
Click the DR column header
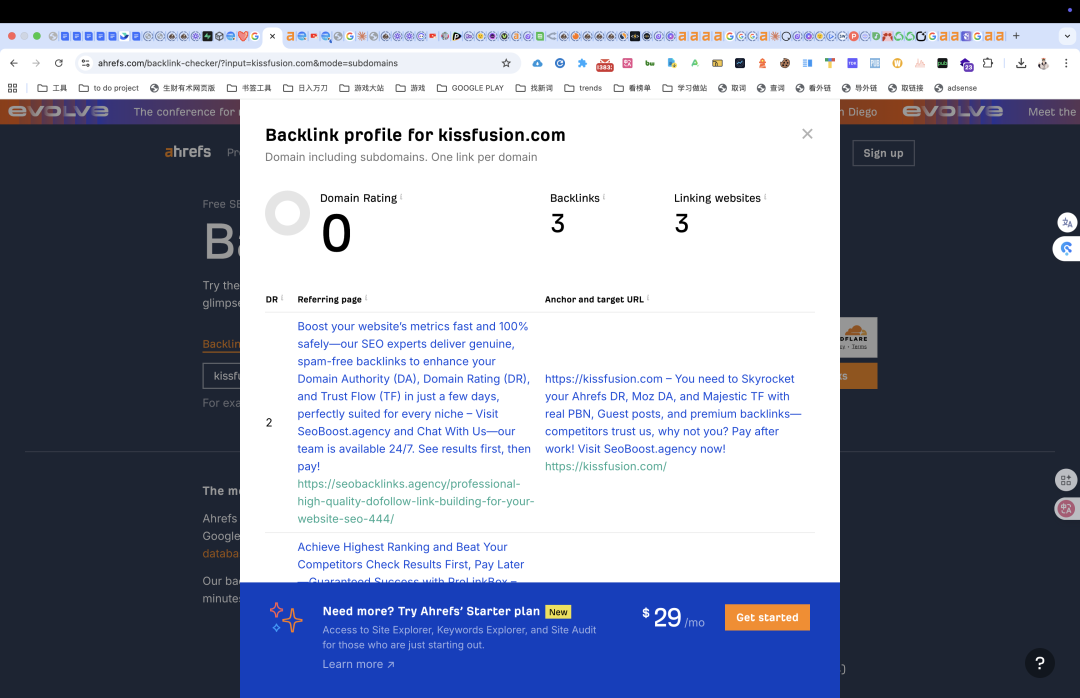coord(271,300)
